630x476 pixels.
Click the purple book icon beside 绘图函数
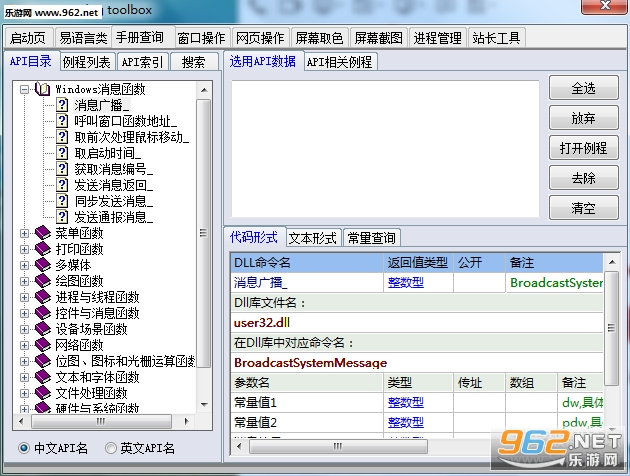coord(43,281)
